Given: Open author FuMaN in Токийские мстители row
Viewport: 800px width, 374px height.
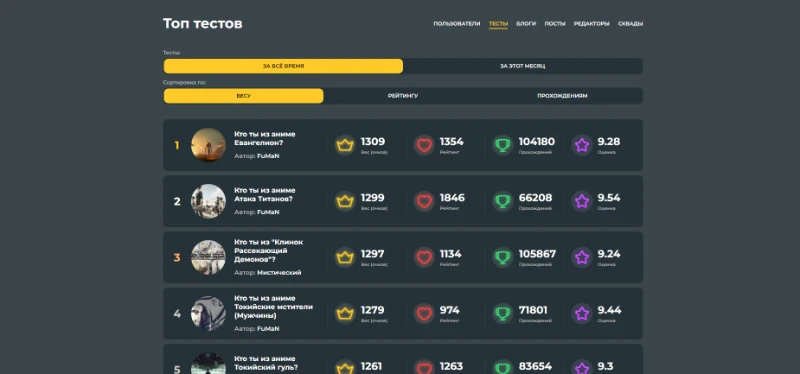Looking at the screenshot, I should (x=268, y=329).
